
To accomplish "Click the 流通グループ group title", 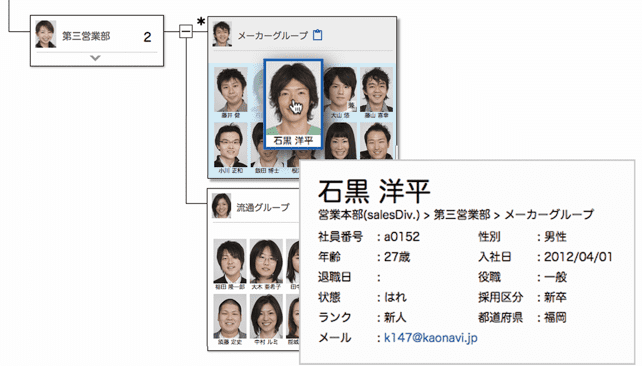I will (263, 208).
